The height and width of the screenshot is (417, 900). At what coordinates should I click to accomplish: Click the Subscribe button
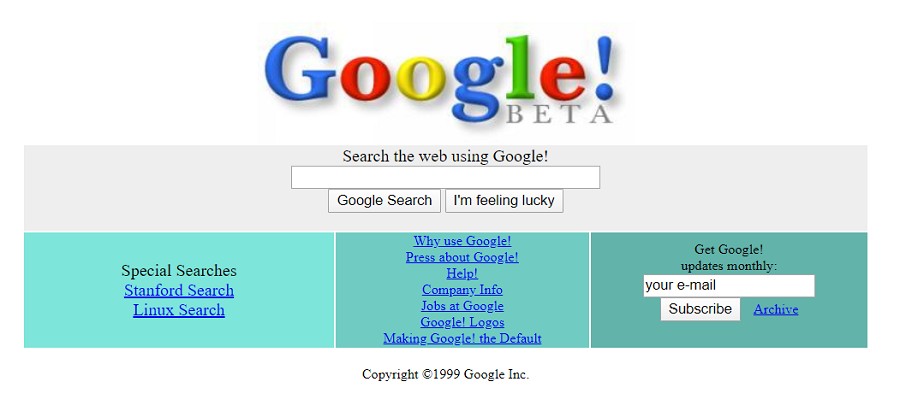coord(700,309)
